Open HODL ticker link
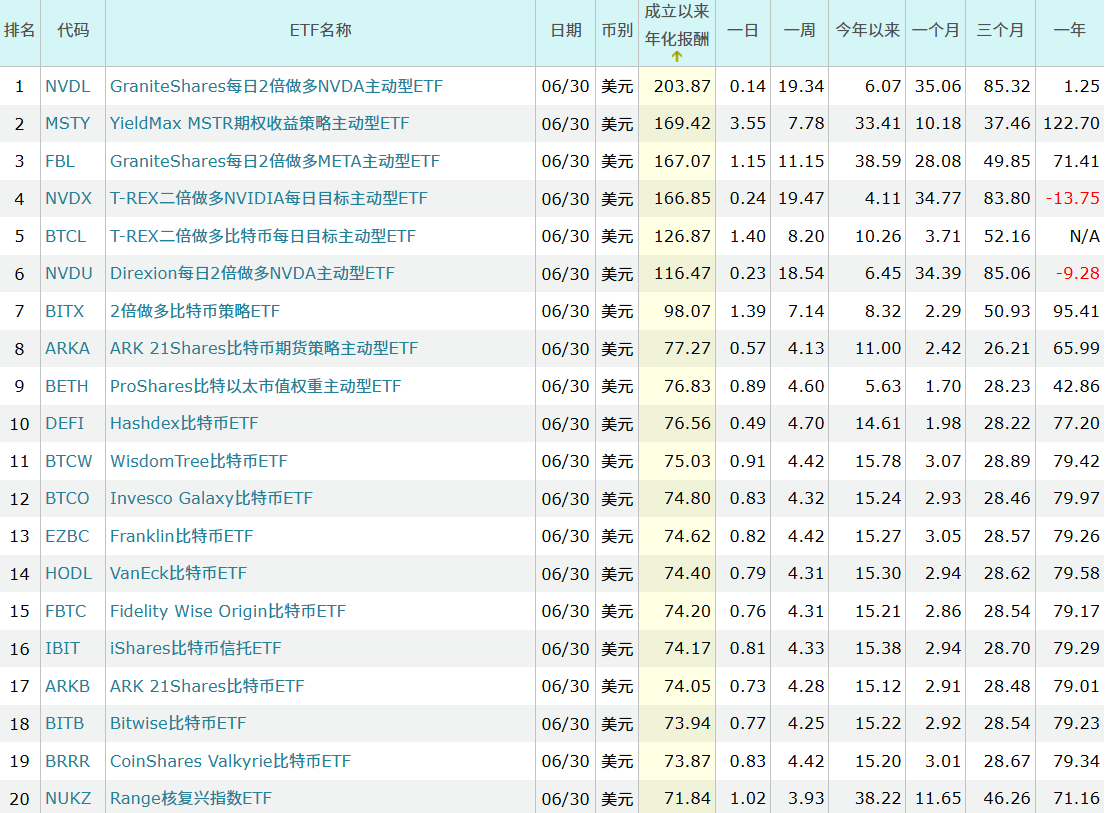Viewport: 1105px width, 813px height. [x=68, y=573]
